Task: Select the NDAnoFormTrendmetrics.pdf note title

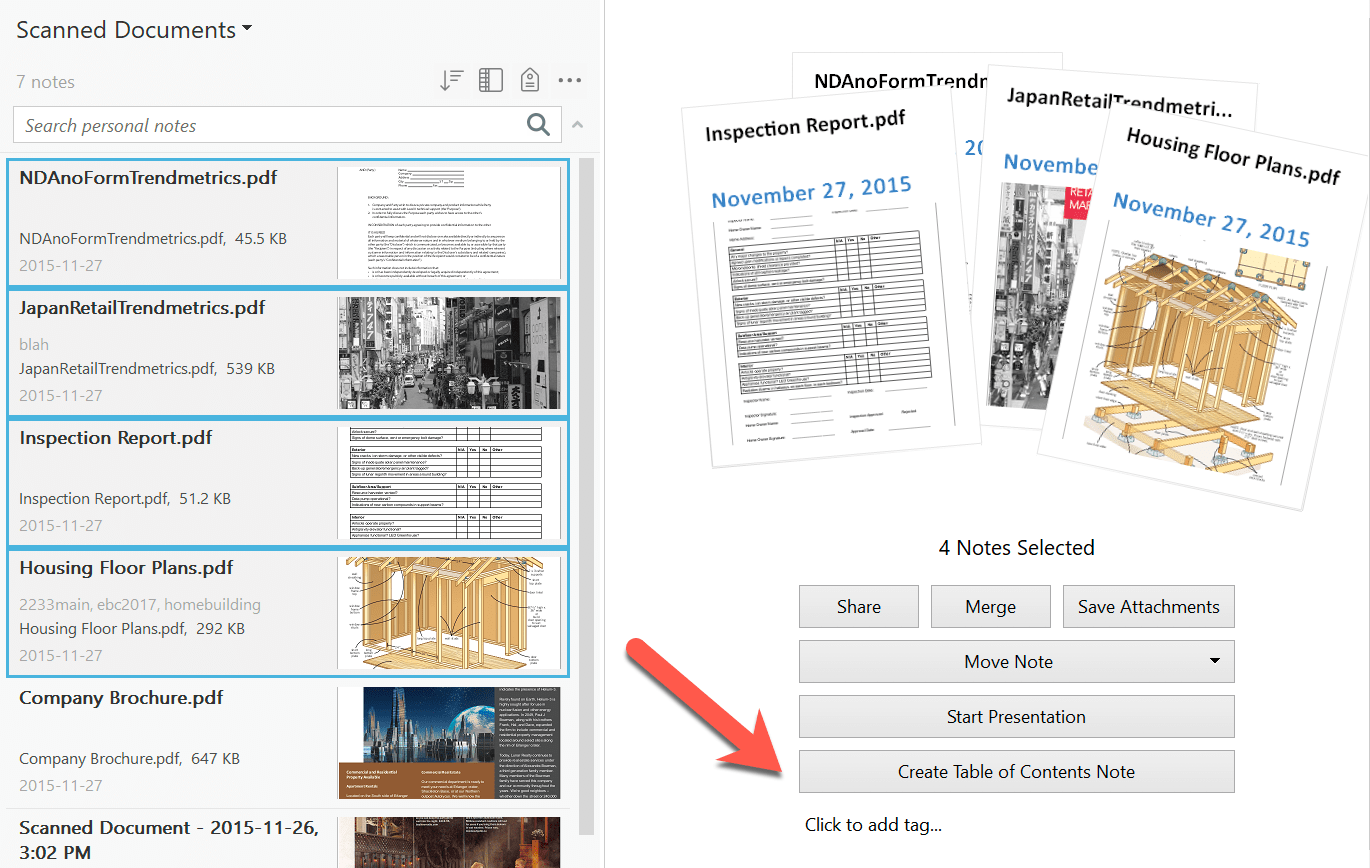Action: [x=148, y=178]
